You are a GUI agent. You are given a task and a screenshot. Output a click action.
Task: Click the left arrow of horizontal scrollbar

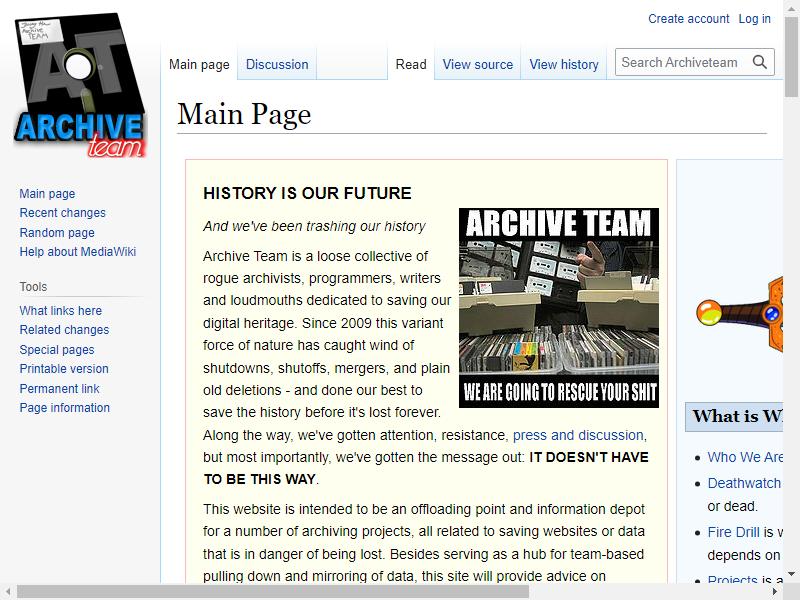[x=8, y=592]
